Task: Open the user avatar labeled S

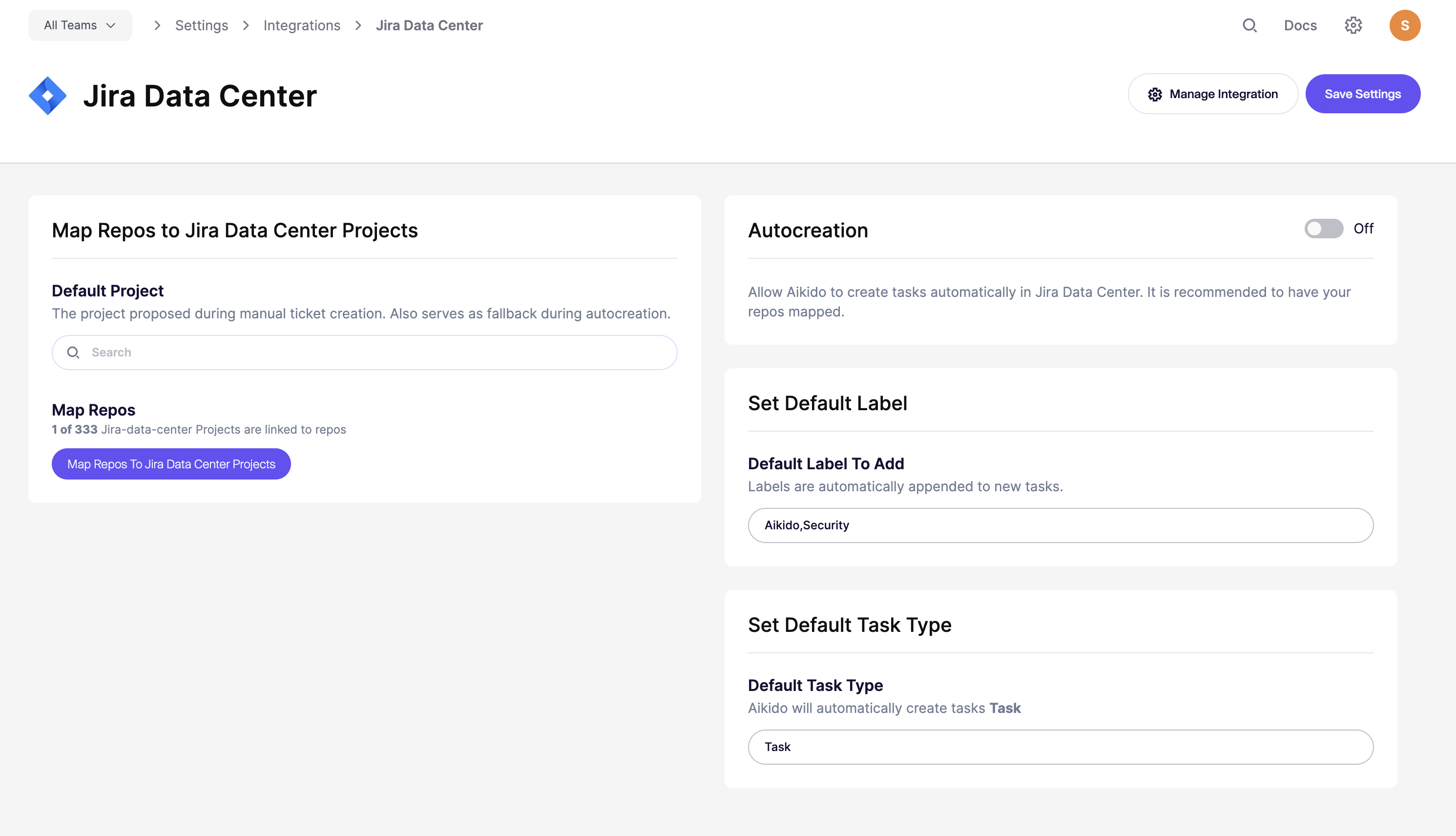Action: pyautogui.click(x=1404, y=25)
